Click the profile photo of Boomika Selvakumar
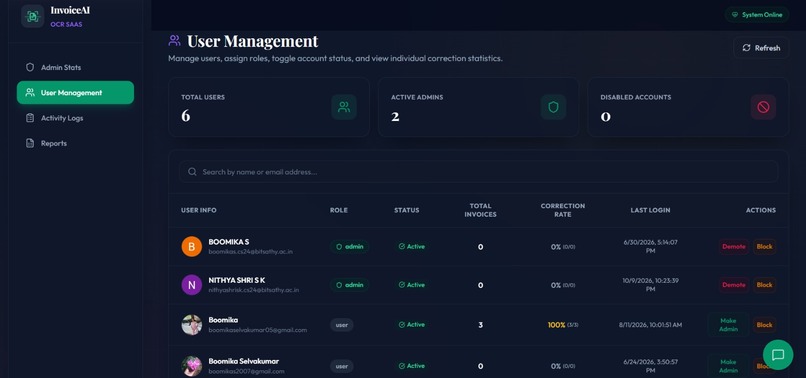This screenshot has width=806, height=378. point(192,366)
